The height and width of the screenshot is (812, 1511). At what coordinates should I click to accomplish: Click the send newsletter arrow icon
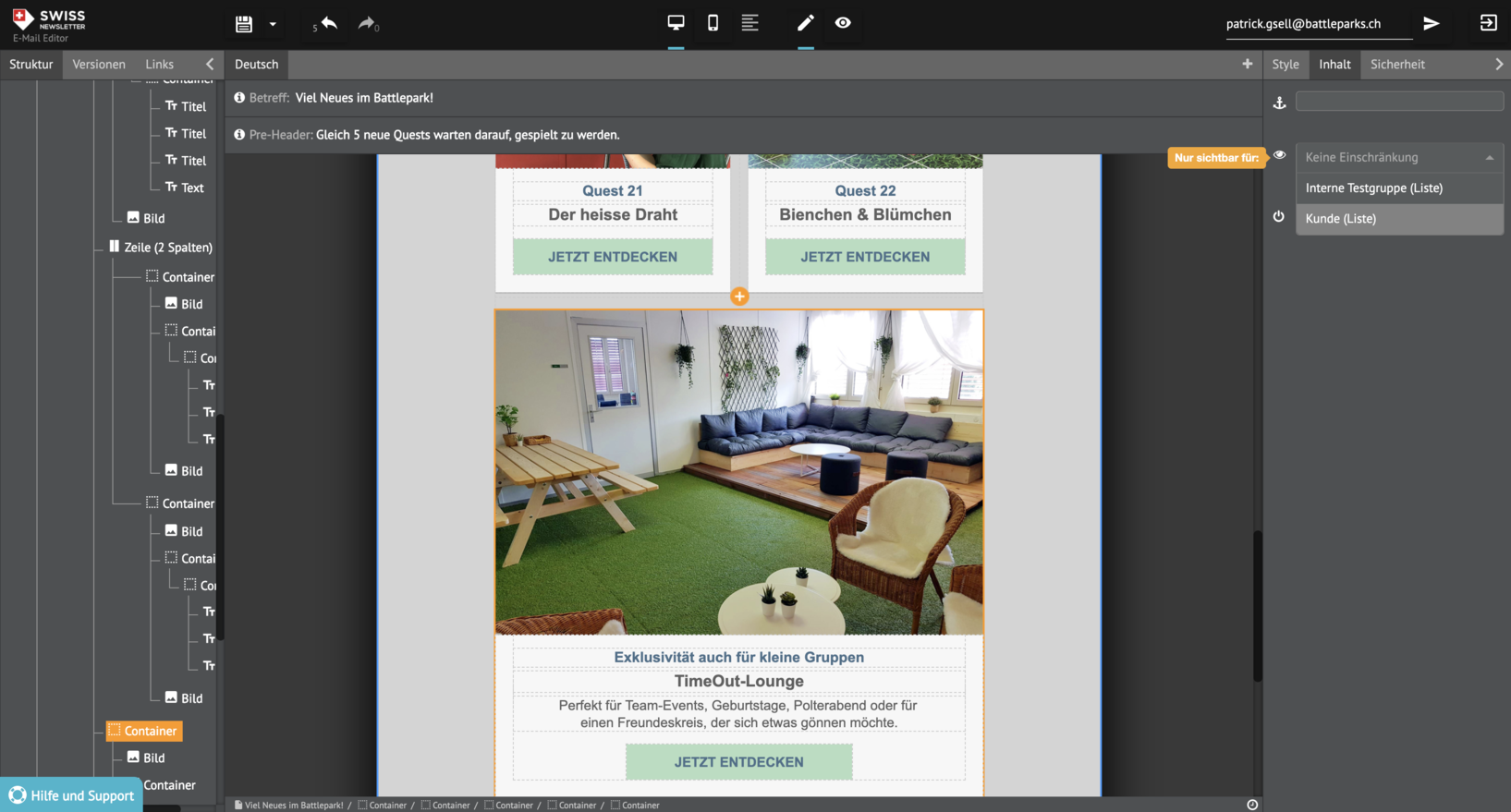tap(1431, 23)
